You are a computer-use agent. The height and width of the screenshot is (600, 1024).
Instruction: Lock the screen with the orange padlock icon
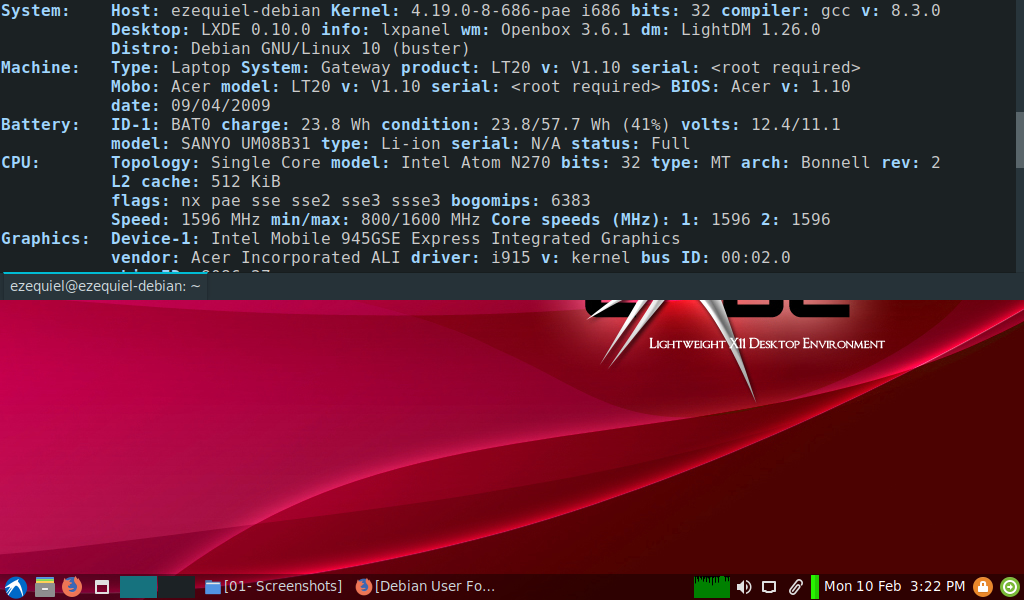983,587
